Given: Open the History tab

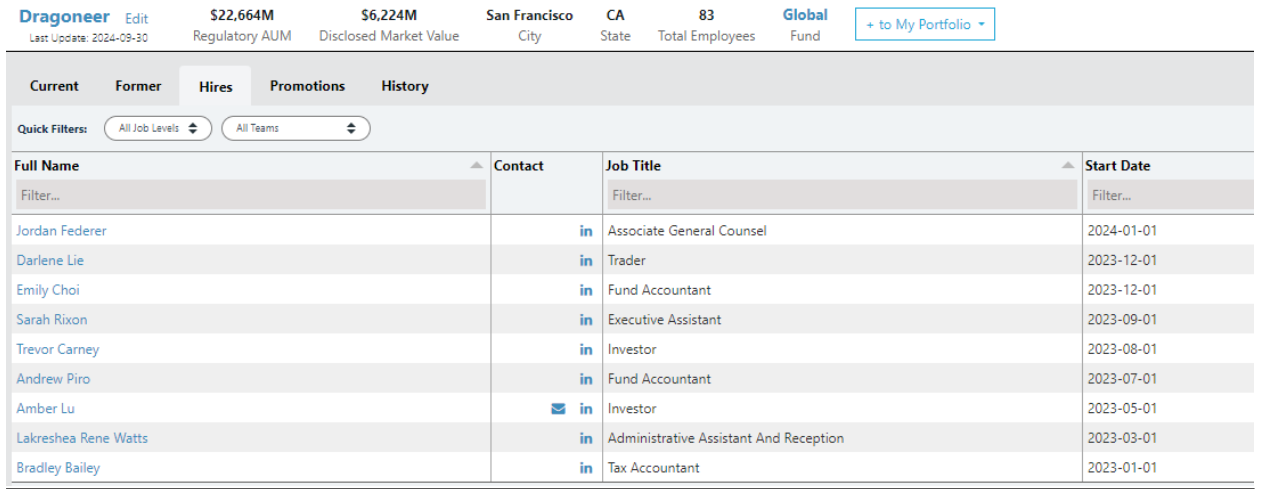Looking at the screenshot, I should click(x=404, y=86).
